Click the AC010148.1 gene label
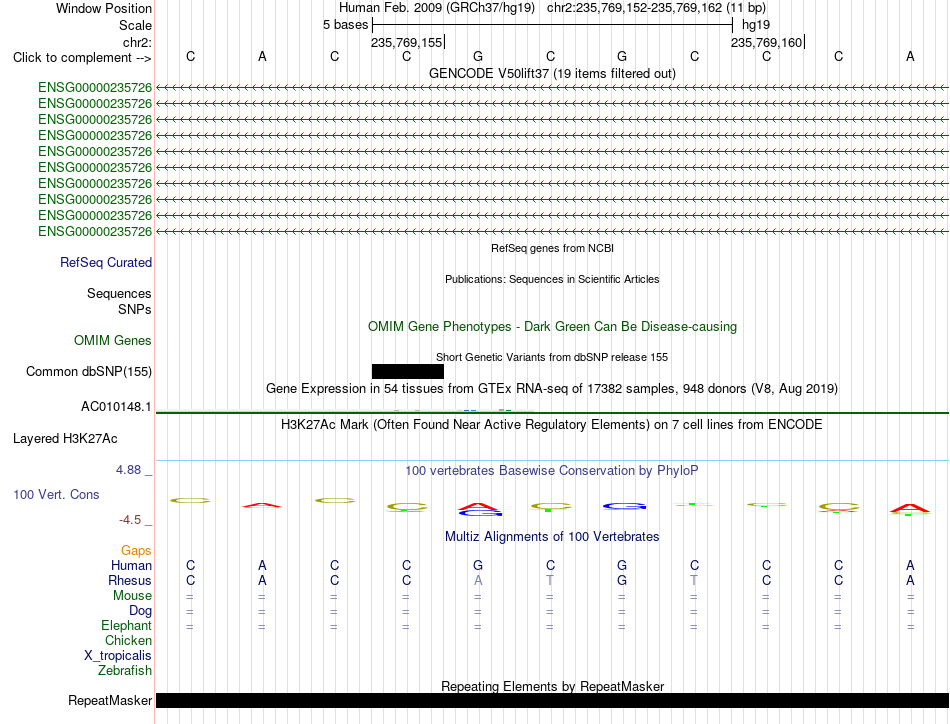 click(x=116, y=407)
